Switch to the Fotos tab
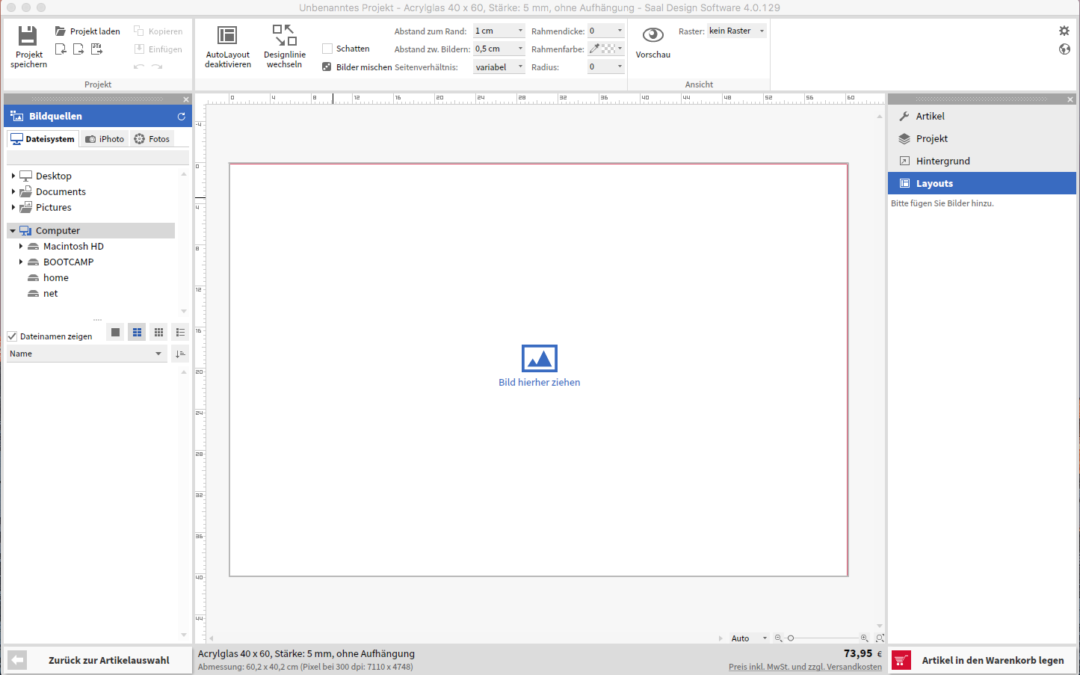The image size is (1080, 675). (152, 139)
